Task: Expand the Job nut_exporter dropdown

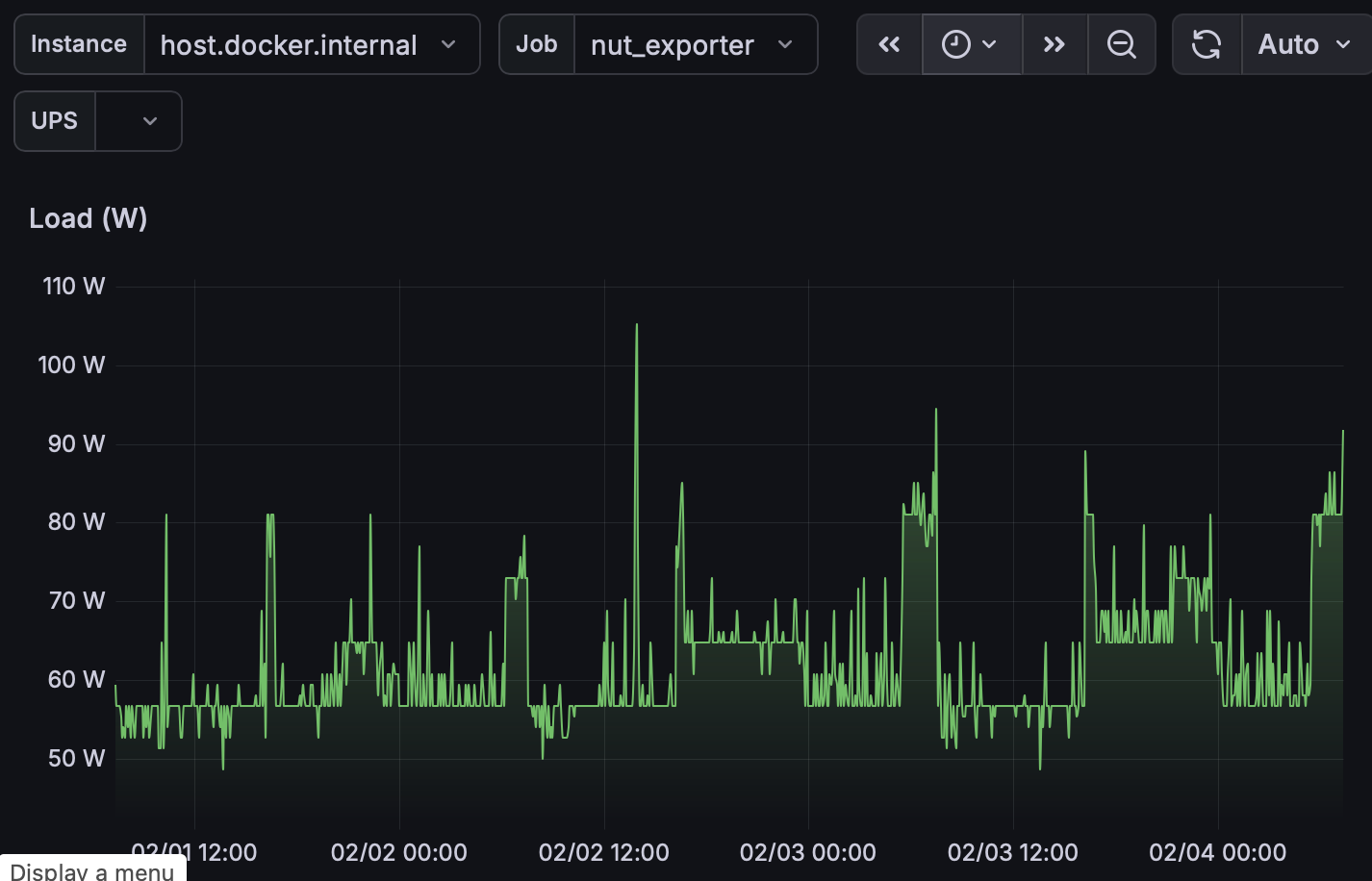Action: (x=696, y=44)
